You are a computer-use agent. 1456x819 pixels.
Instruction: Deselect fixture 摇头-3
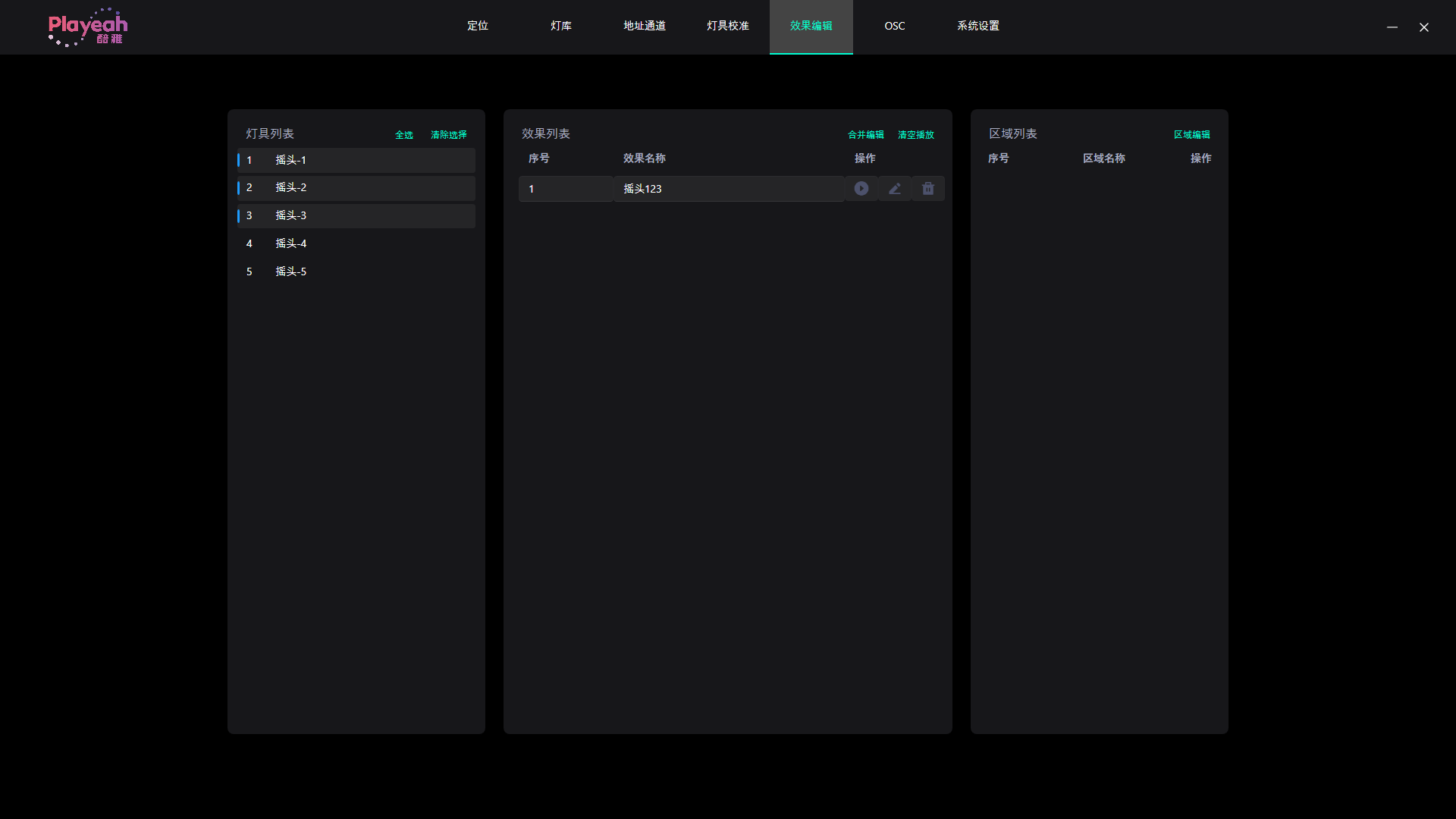356,216
